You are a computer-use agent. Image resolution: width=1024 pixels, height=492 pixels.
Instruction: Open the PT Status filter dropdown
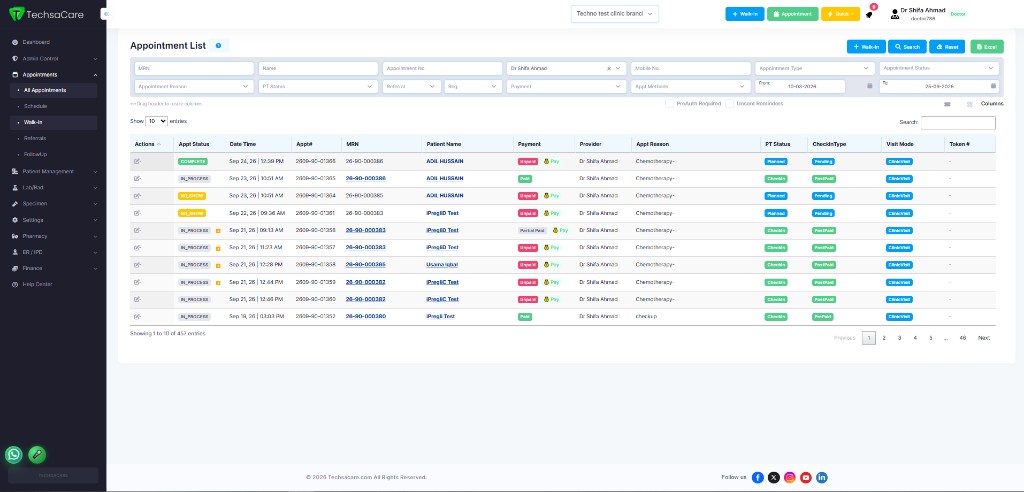pyautogui.click(x=318, y=86)
